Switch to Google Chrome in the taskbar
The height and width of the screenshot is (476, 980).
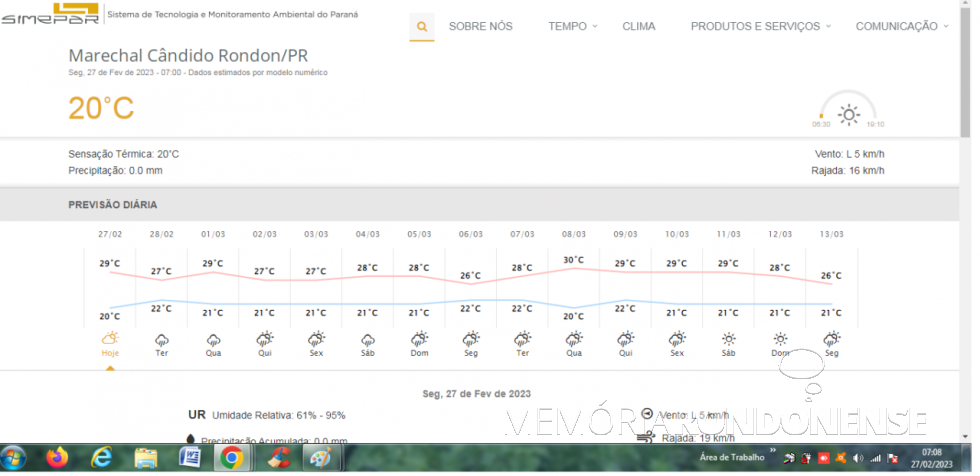pos(232,458)
